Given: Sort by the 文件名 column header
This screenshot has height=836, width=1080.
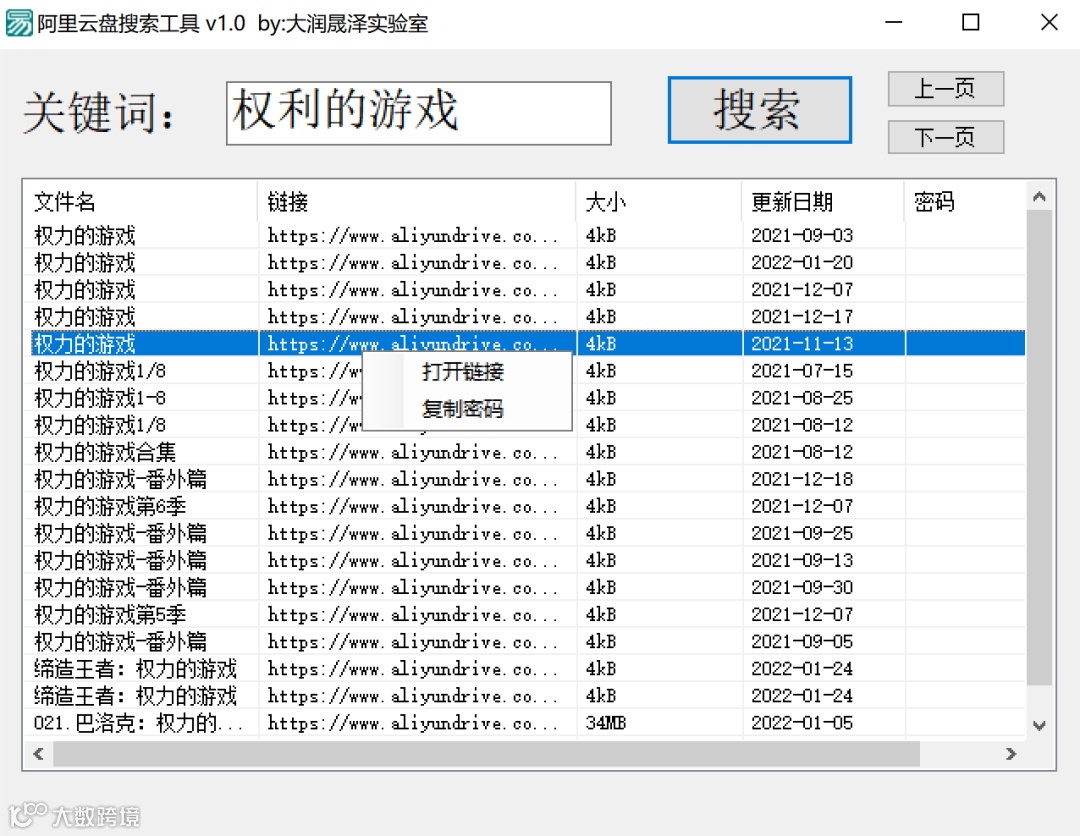Looking at the screenshot, I should (x=141, y=202).
